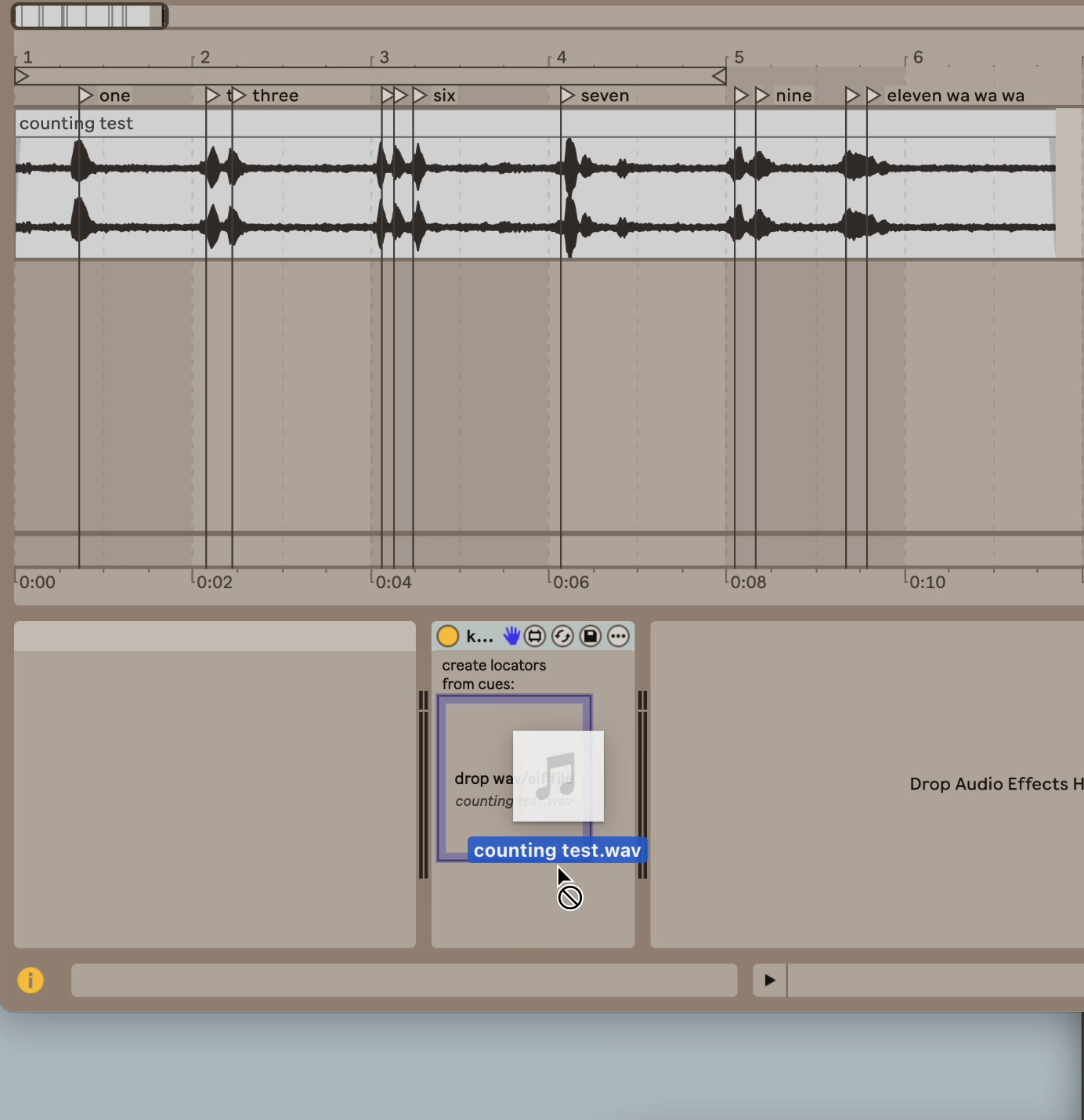Select the 'six' locator triangle
Image resolution: width=1084 pixels, height=1120 pixels.
pyautogui.click(x=421, y=96)
